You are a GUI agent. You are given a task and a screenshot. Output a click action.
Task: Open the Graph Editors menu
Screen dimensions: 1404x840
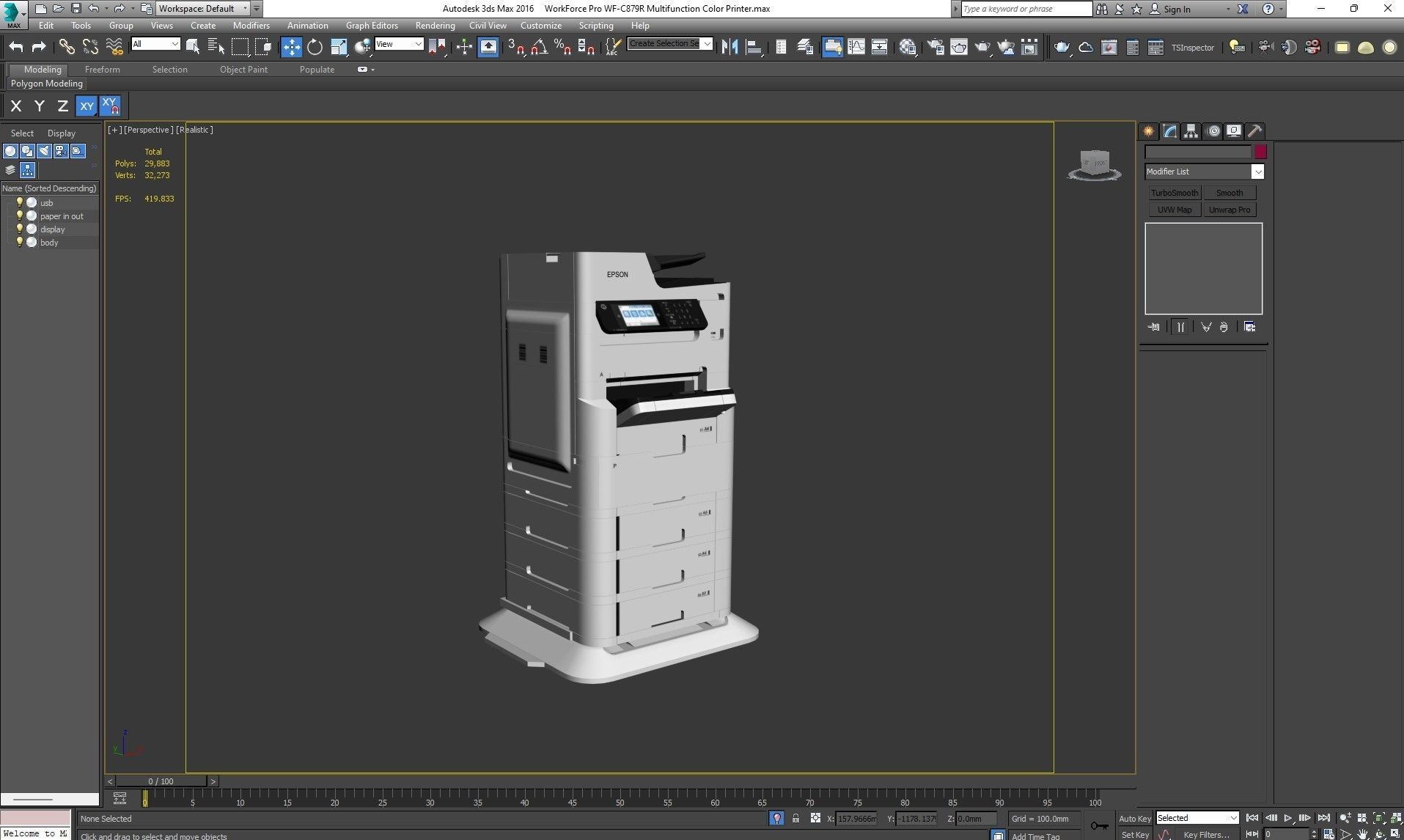pyautogui.click(x=372, y=25)
